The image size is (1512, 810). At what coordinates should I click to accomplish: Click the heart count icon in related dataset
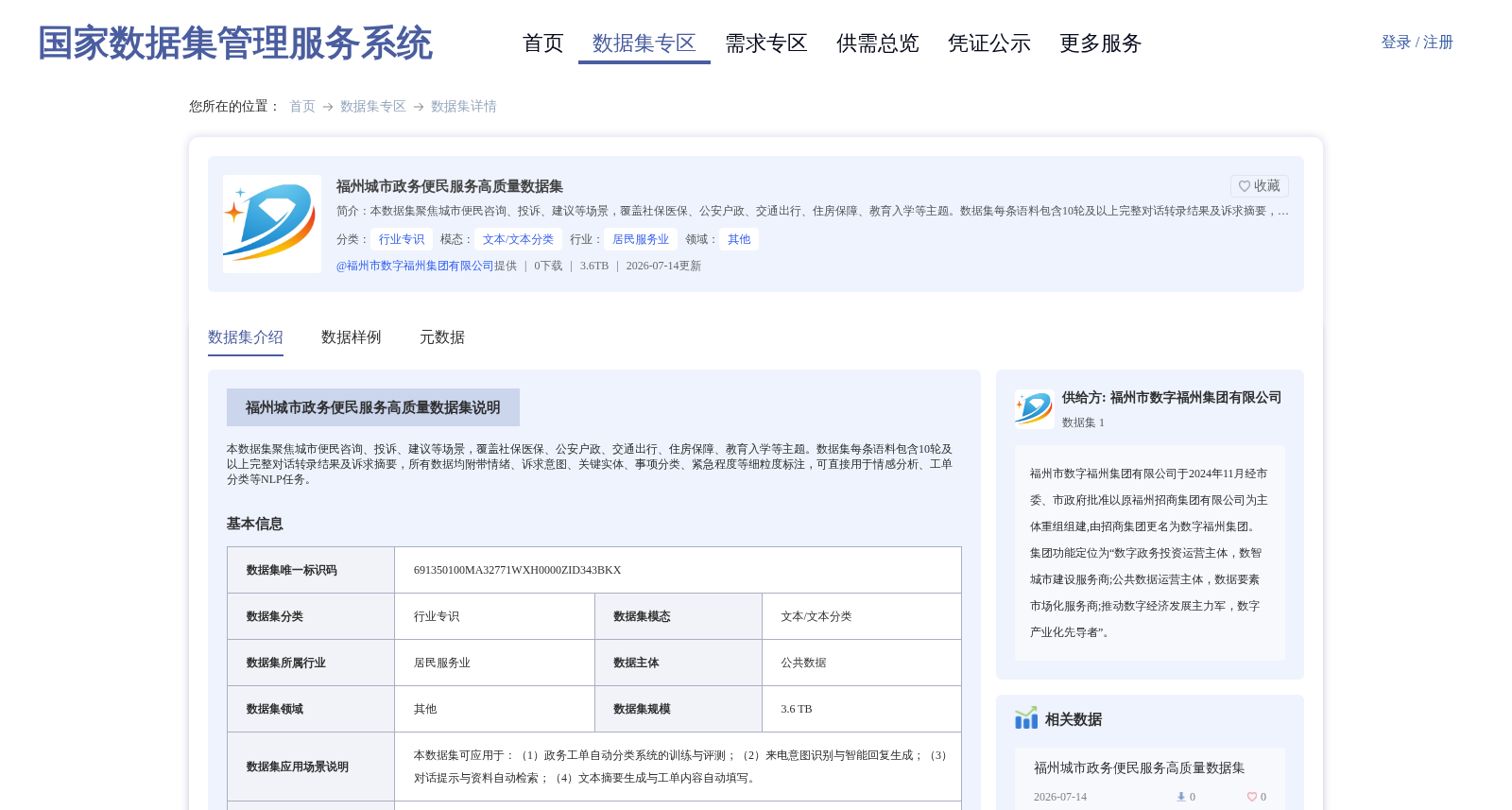1252,797
